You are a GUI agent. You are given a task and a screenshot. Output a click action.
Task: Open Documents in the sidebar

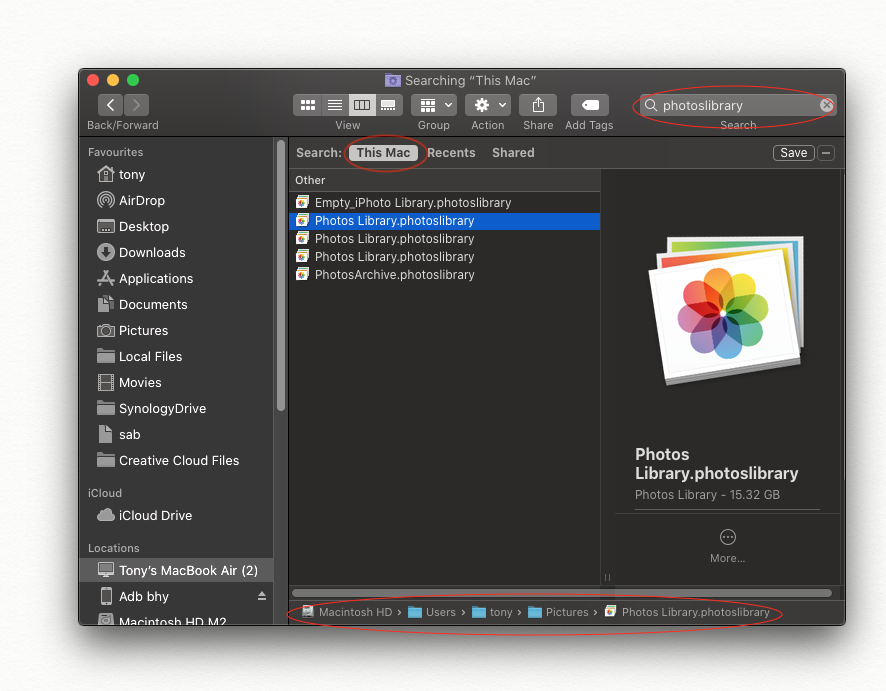pyautogui.click(x=177, y=305)
